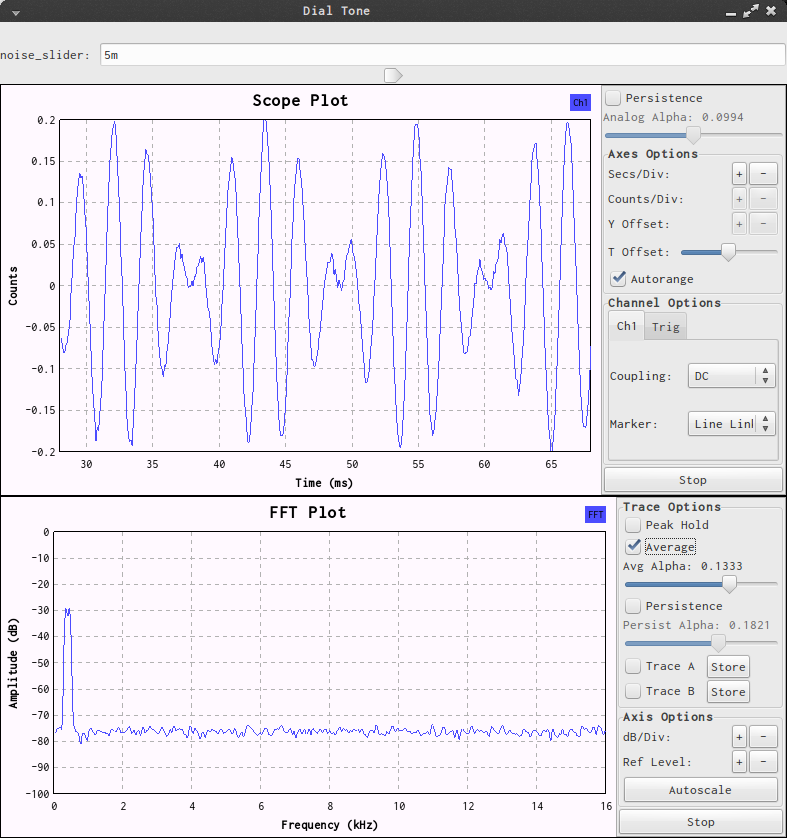Click the Autoscale button
The width and height of the screenshot is (787, 838).
click(x=700, y=790)
